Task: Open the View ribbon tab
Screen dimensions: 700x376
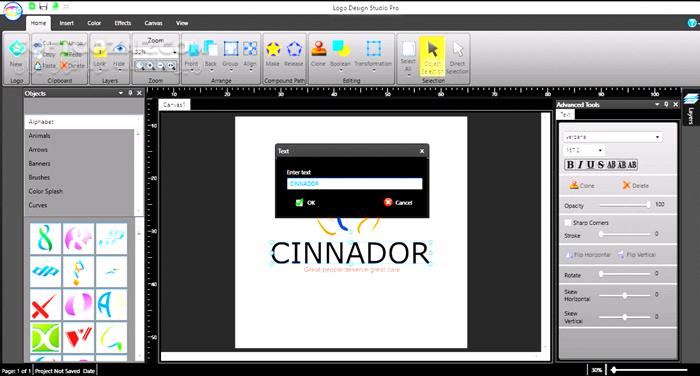Action: pyautogui.click(x=182, y=23)
